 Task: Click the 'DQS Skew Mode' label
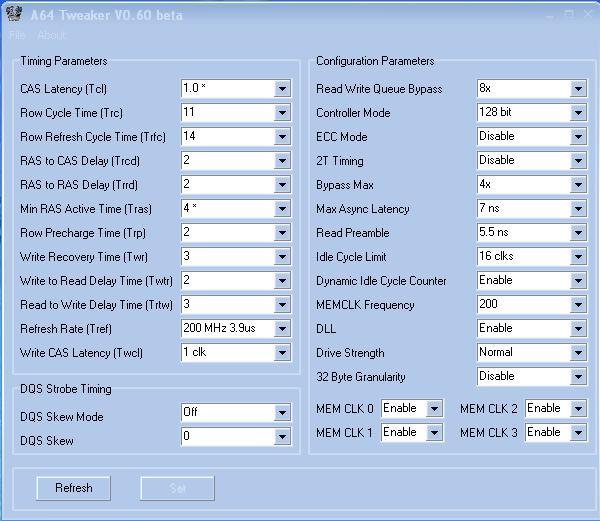[x=62, y=417]
